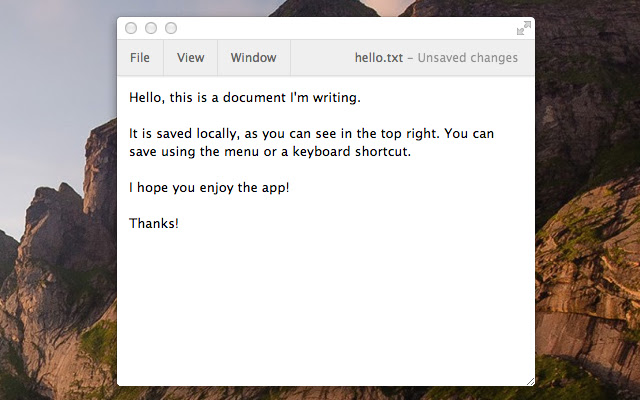The width and height of the screenshot is (640, 400).
Task: Grab the resize grip in the window corner
Action: tap(530, 381)
